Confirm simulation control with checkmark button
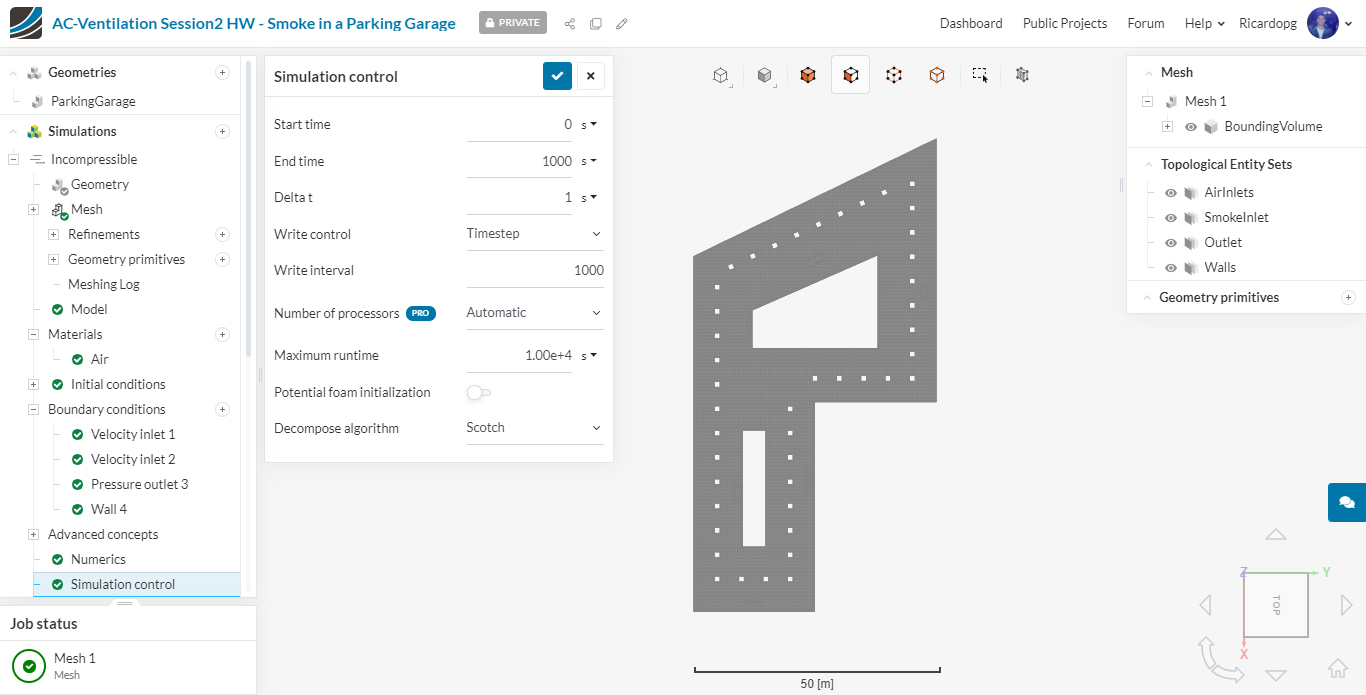 coord(557,76)
